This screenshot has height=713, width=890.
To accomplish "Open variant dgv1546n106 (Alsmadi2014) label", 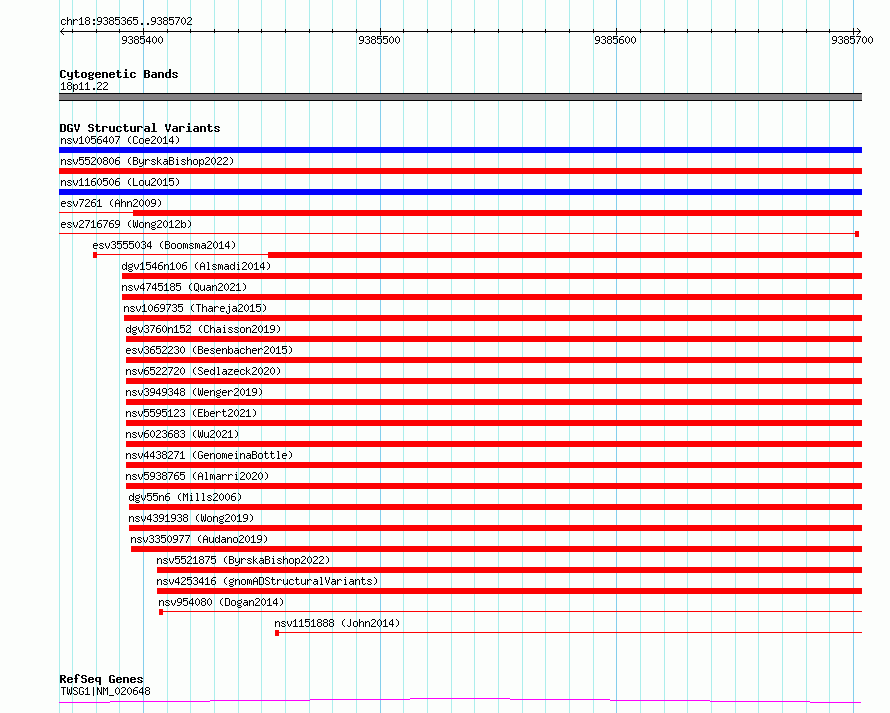I will [x=196, y=266].
